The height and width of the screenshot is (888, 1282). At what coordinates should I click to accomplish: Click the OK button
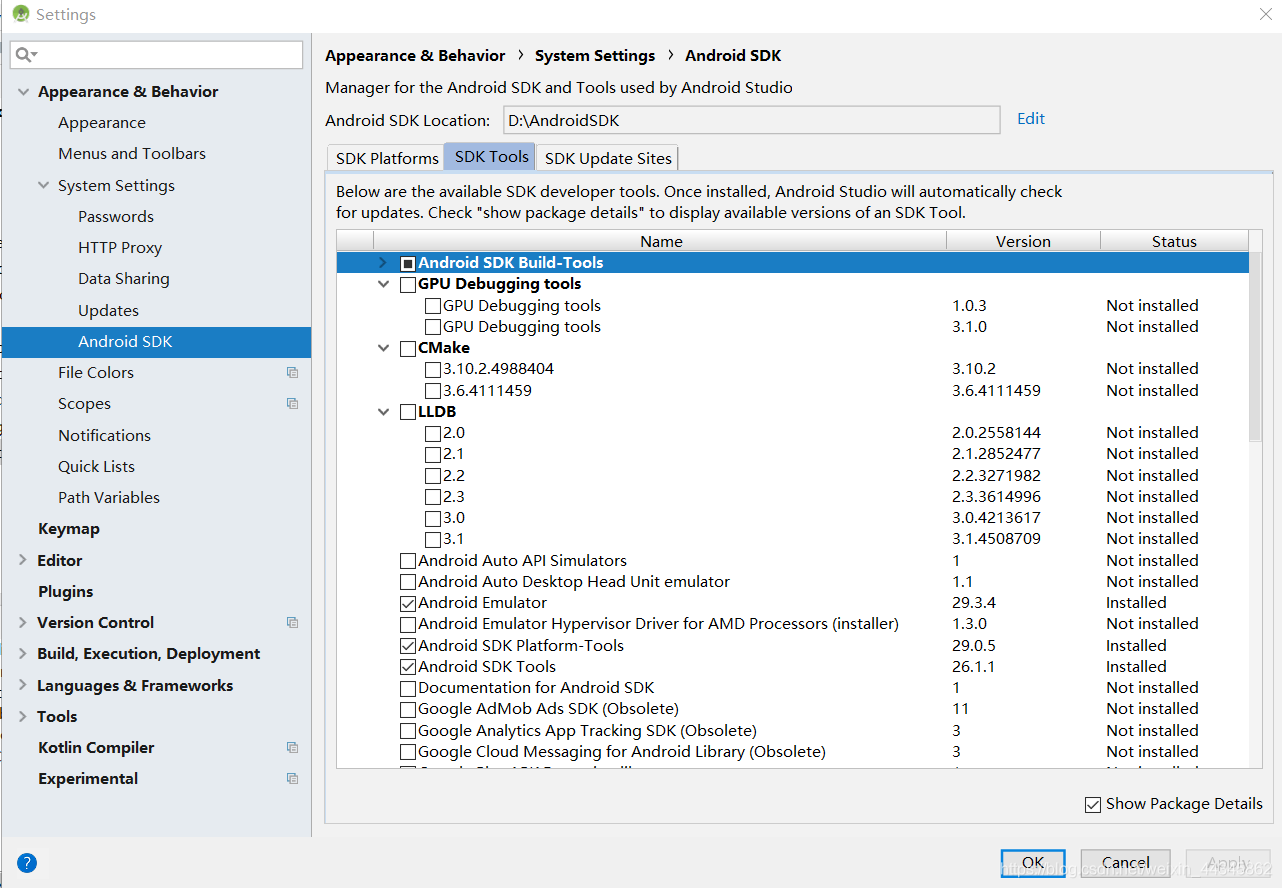[1033, 863]
